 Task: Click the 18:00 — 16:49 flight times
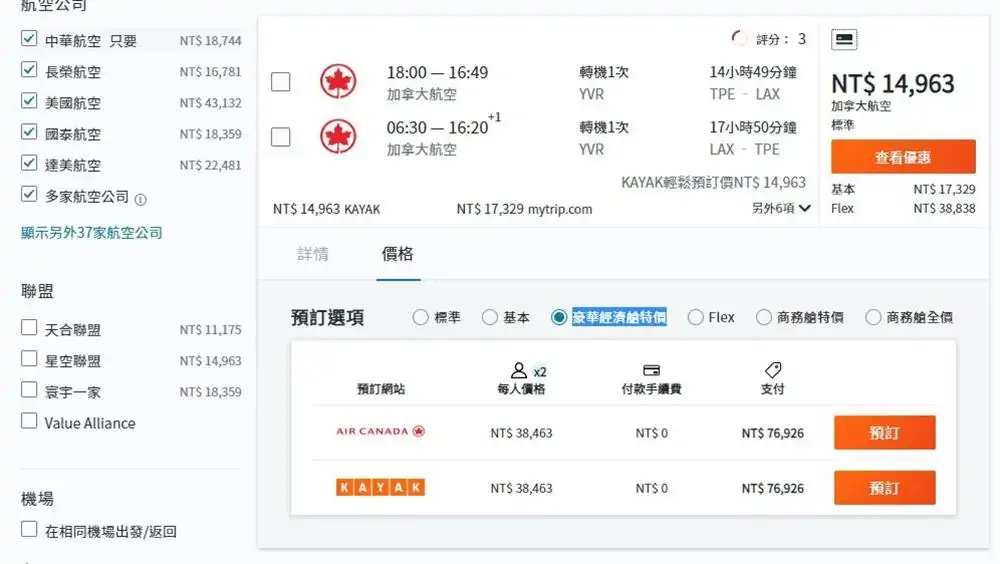click(438, 72)
